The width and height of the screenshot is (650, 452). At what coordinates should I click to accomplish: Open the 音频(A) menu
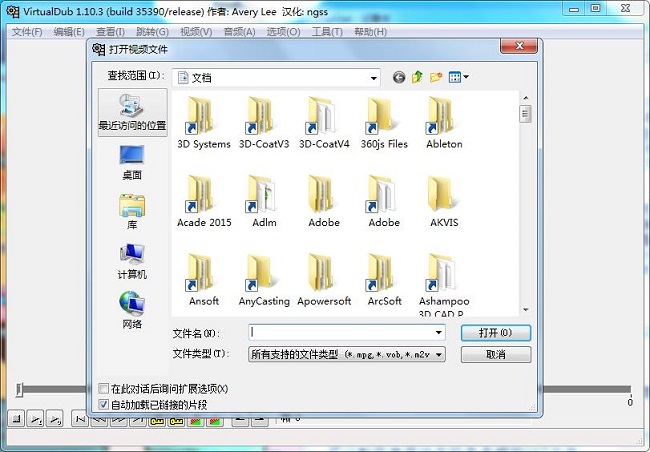239,32
